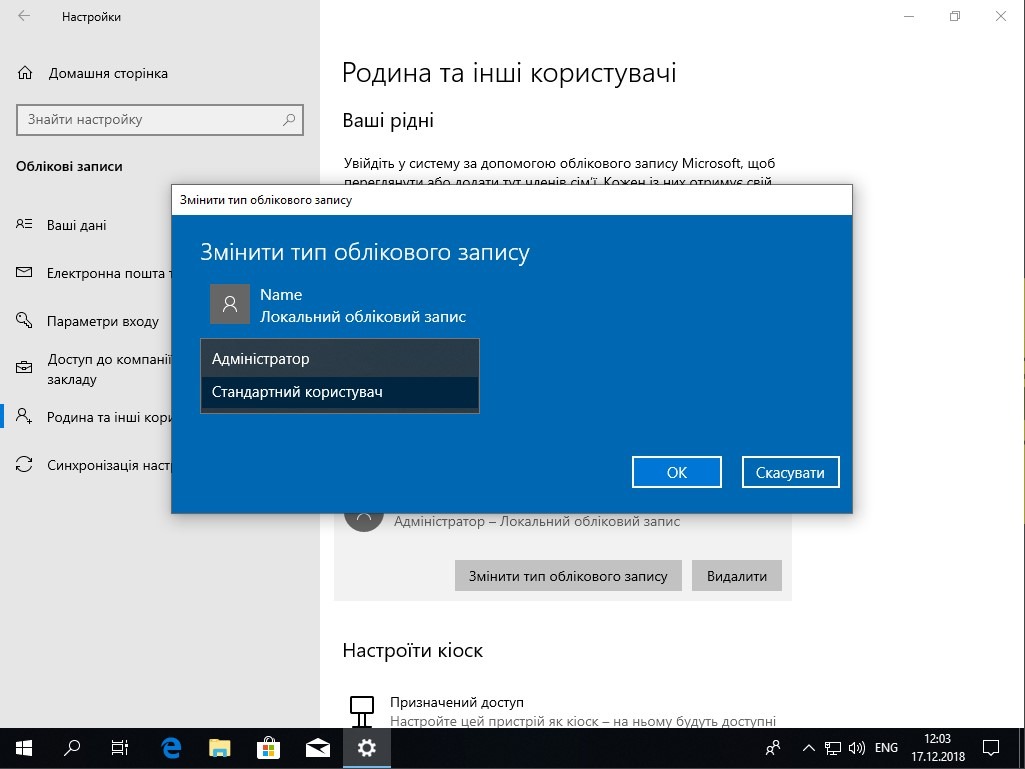Screen dimensions: 1025x769
Task: Open Microsoft Store taskbar icon
Action: (269, 747)
